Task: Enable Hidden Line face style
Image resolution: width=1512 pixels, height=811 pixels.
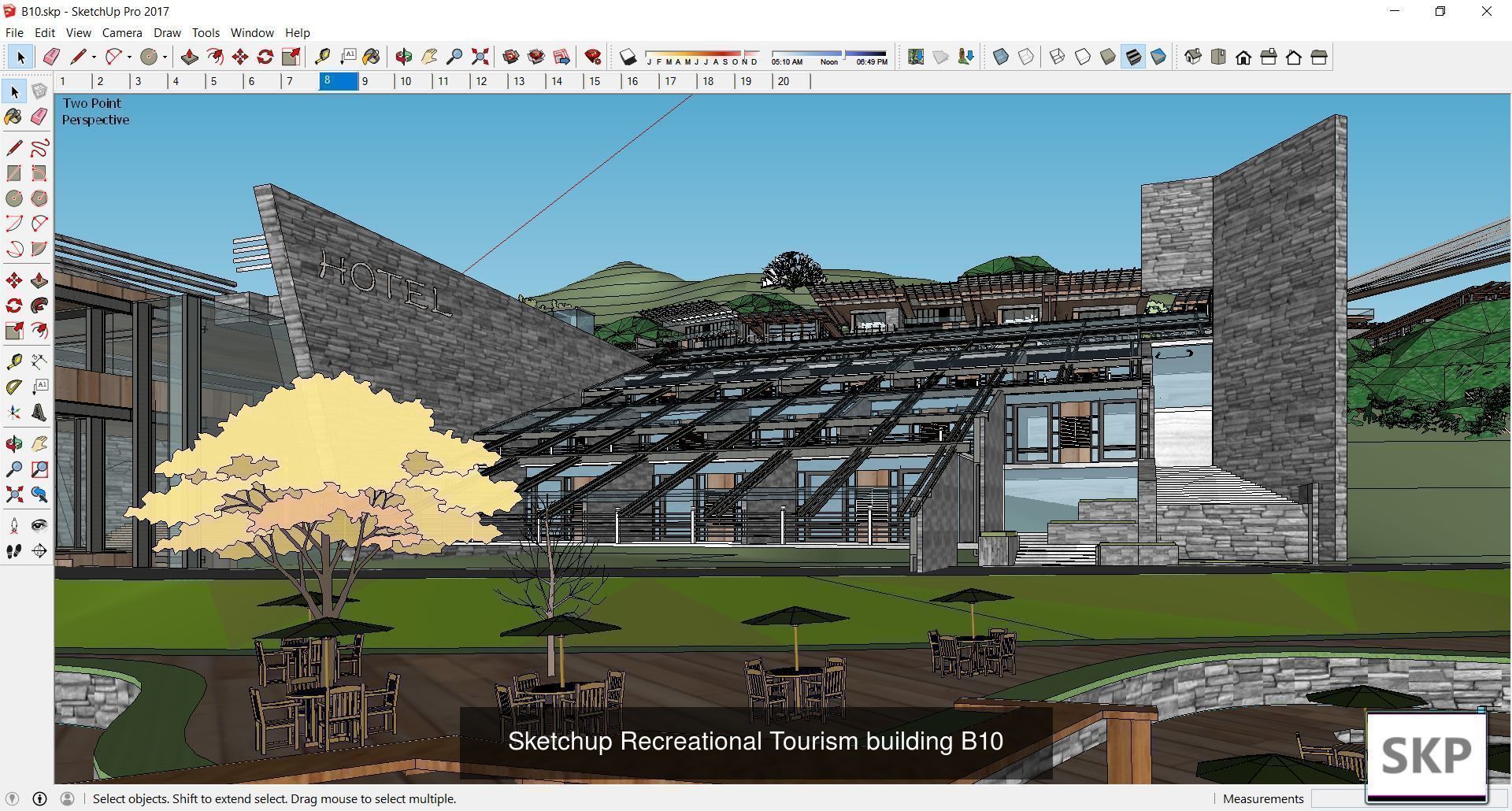Action: coord(1083,57)
